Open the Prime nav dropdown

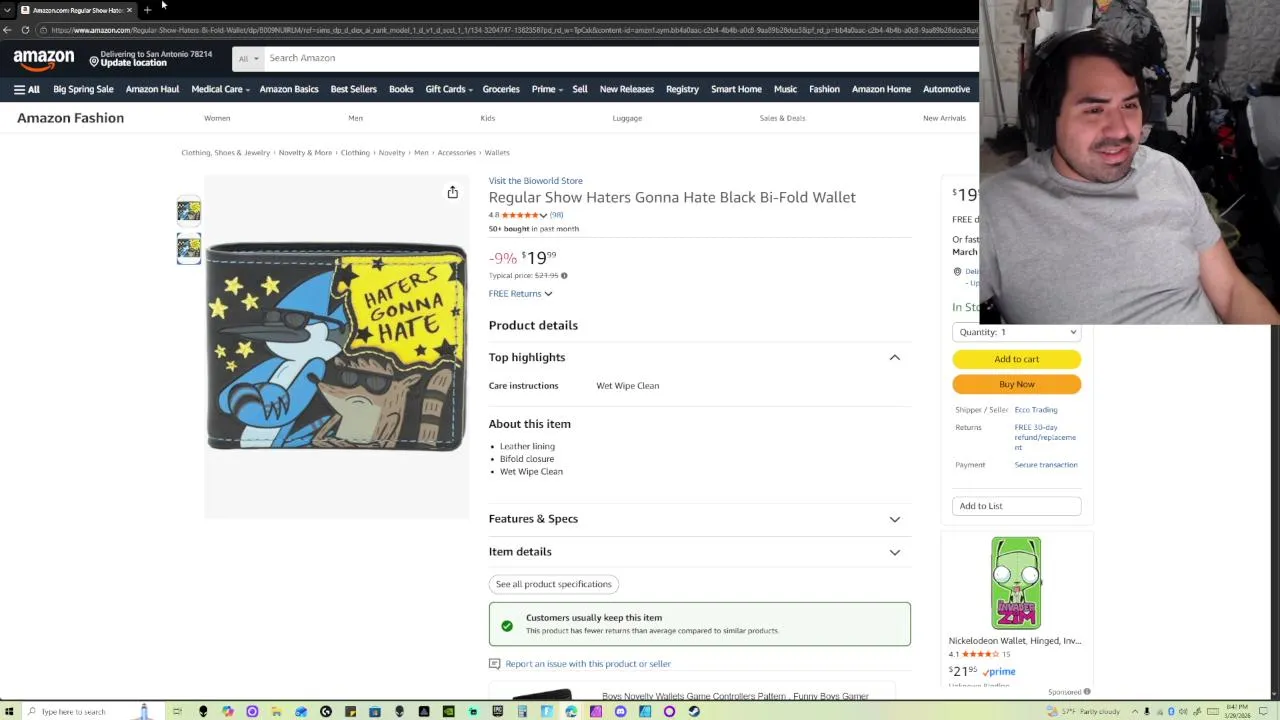[546, 89]
